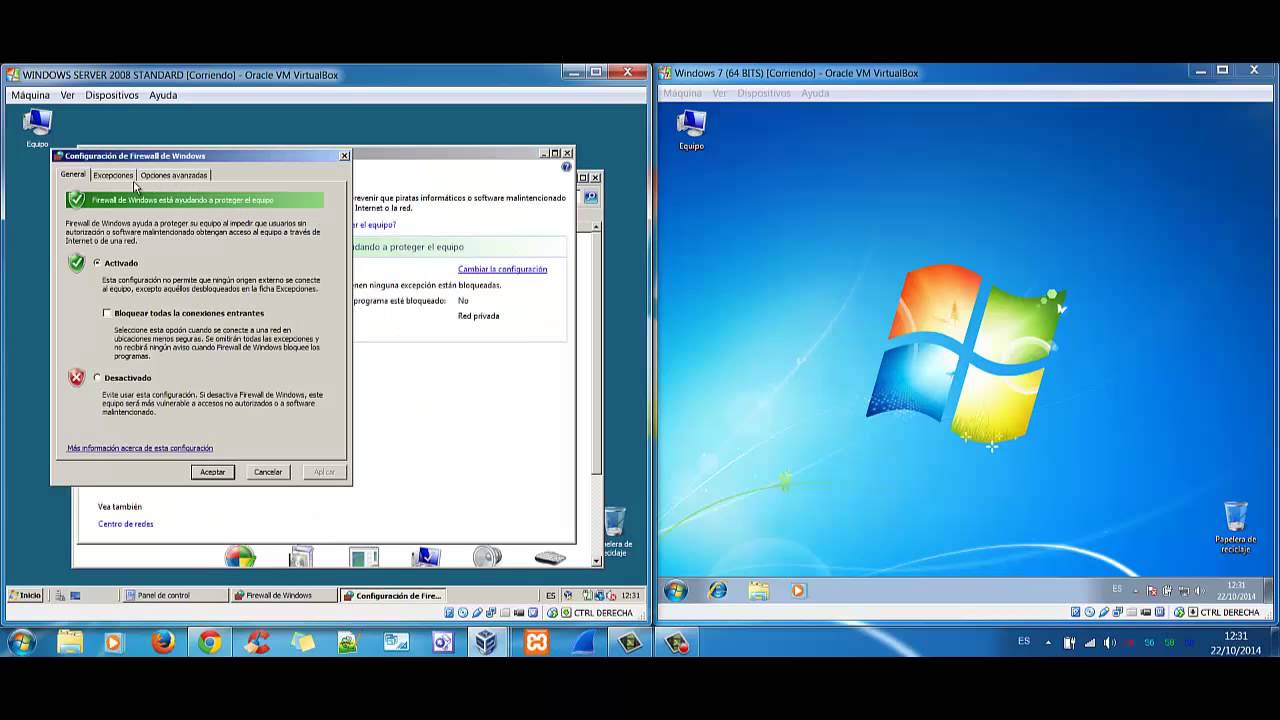1280x720 pixels.
Task: Launch Internet Explorer in Windows 7 guest taskbar
Action: (718, 590)
